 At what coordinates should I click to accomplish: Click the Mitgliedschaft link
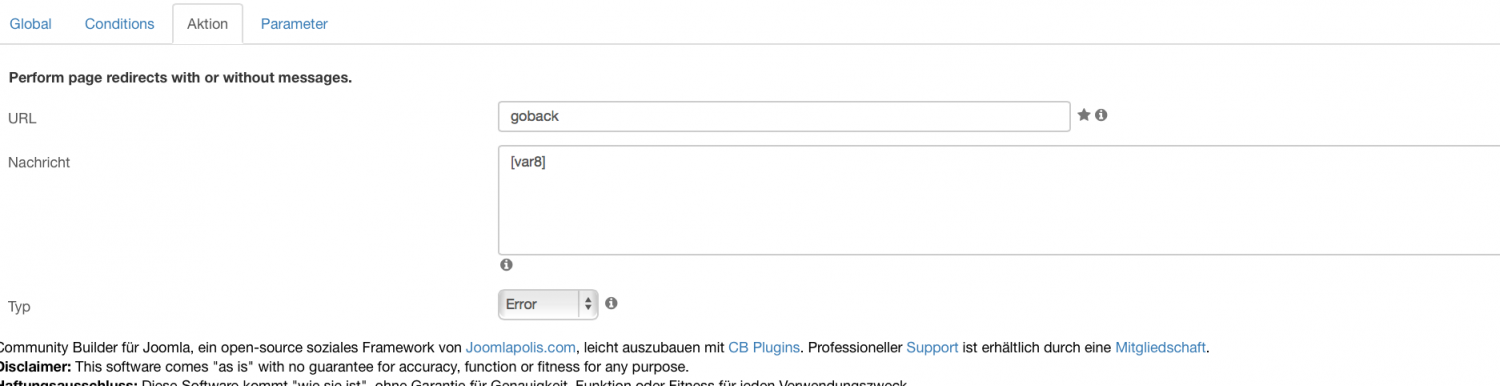[x=1161, y=347]
